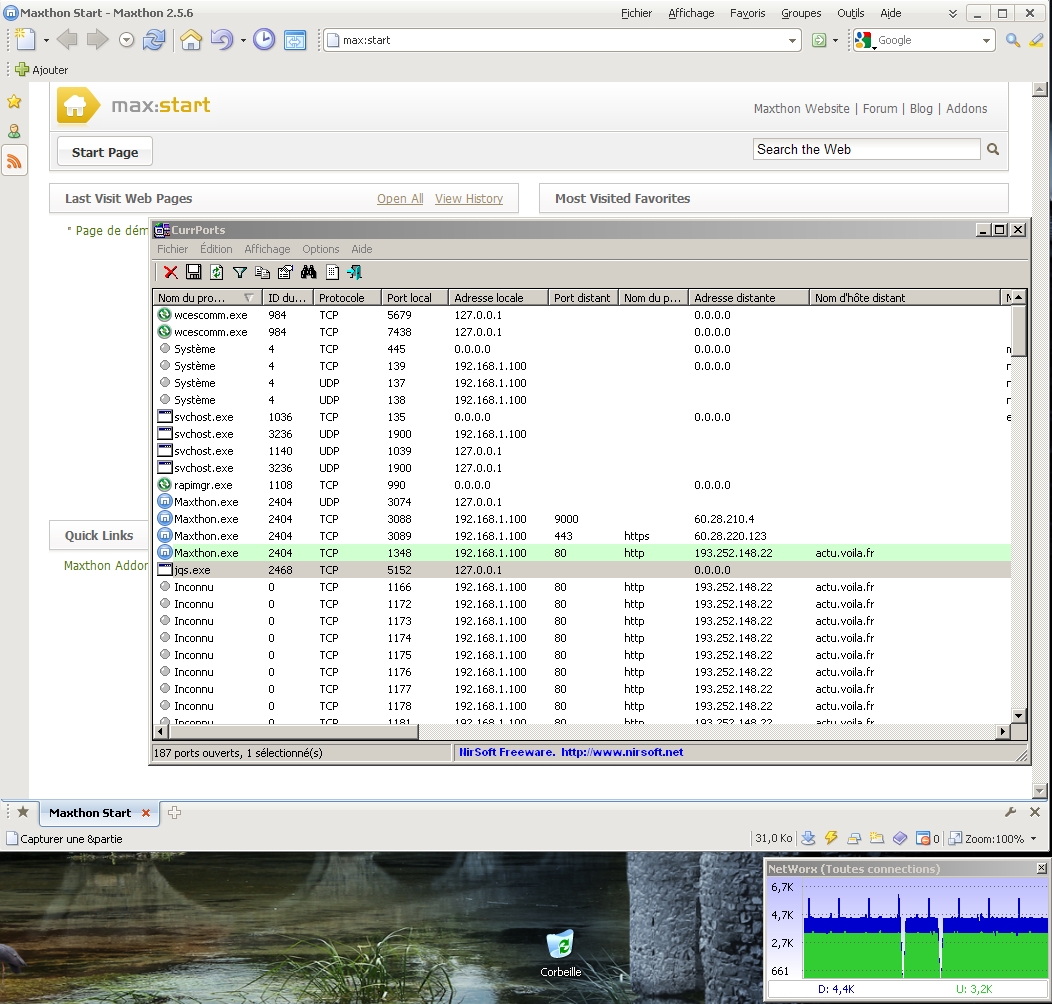Click the CurrPorts copy selected items icon
1052x1004 pixels.
262,272
